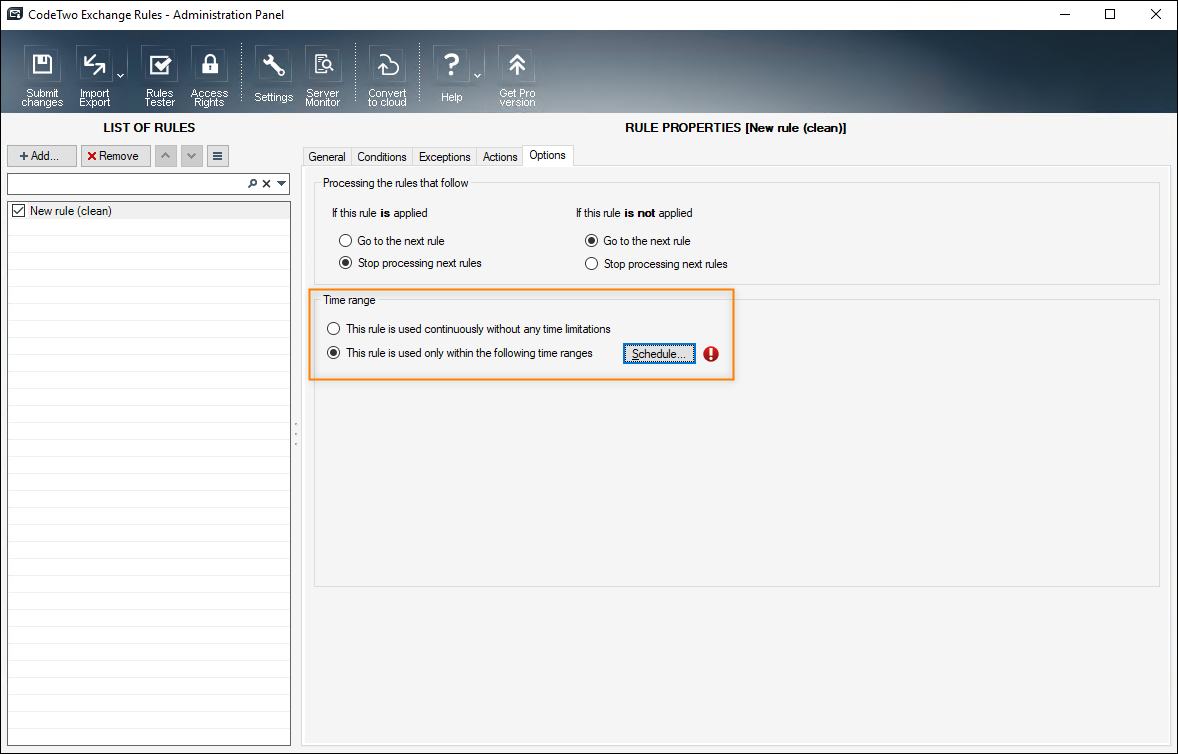Click the panel splitter handle between rules list and properties

[296, 433]
